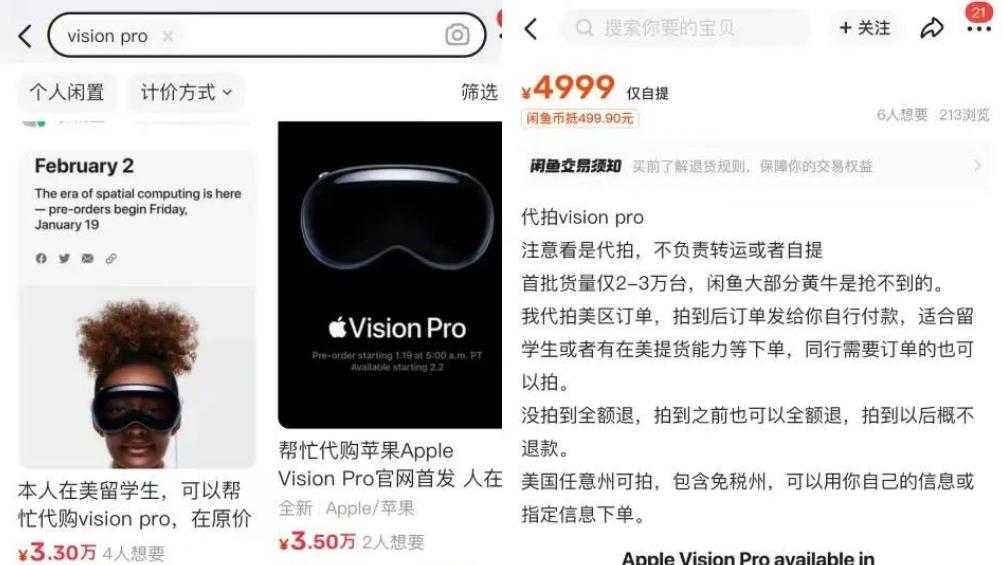
Task: Click the Facebook share icon under February 2
Action: pos(41,258)
